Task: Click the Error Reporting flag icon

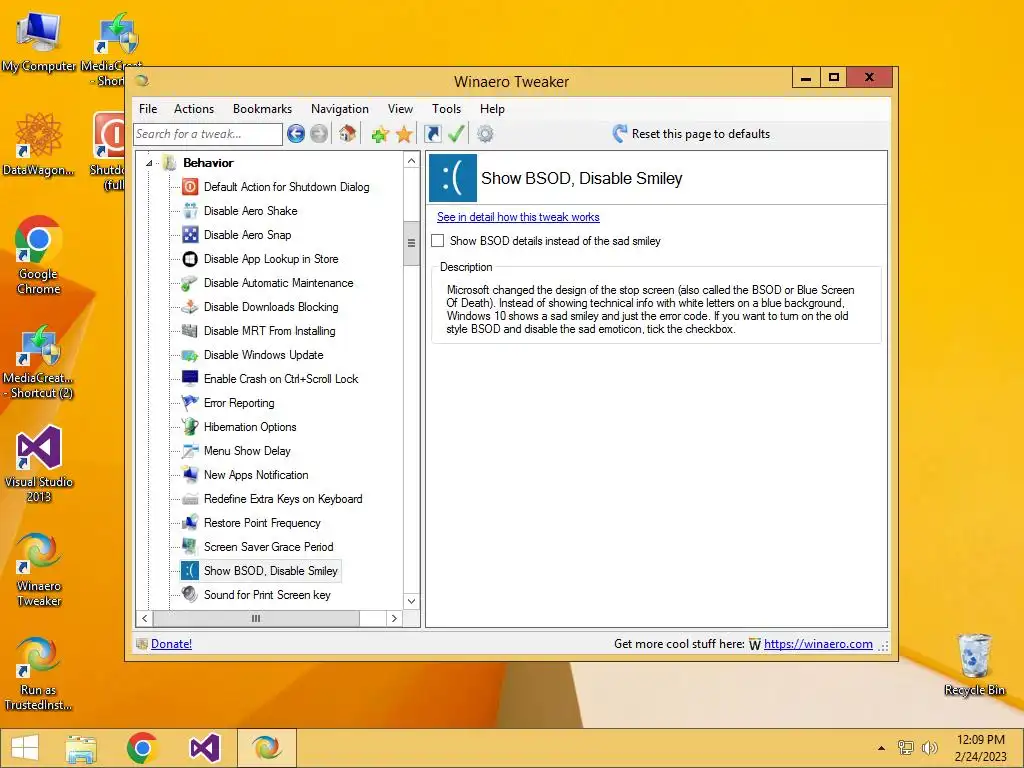Action: click(x=190, y=403)
